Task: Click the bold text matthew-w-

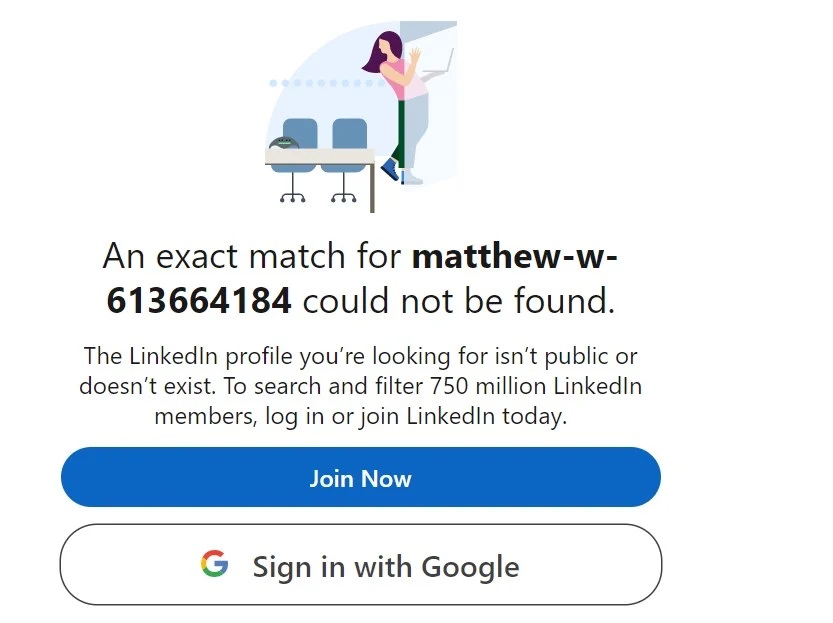Action: pyautogui.click(x=515, y=257)
